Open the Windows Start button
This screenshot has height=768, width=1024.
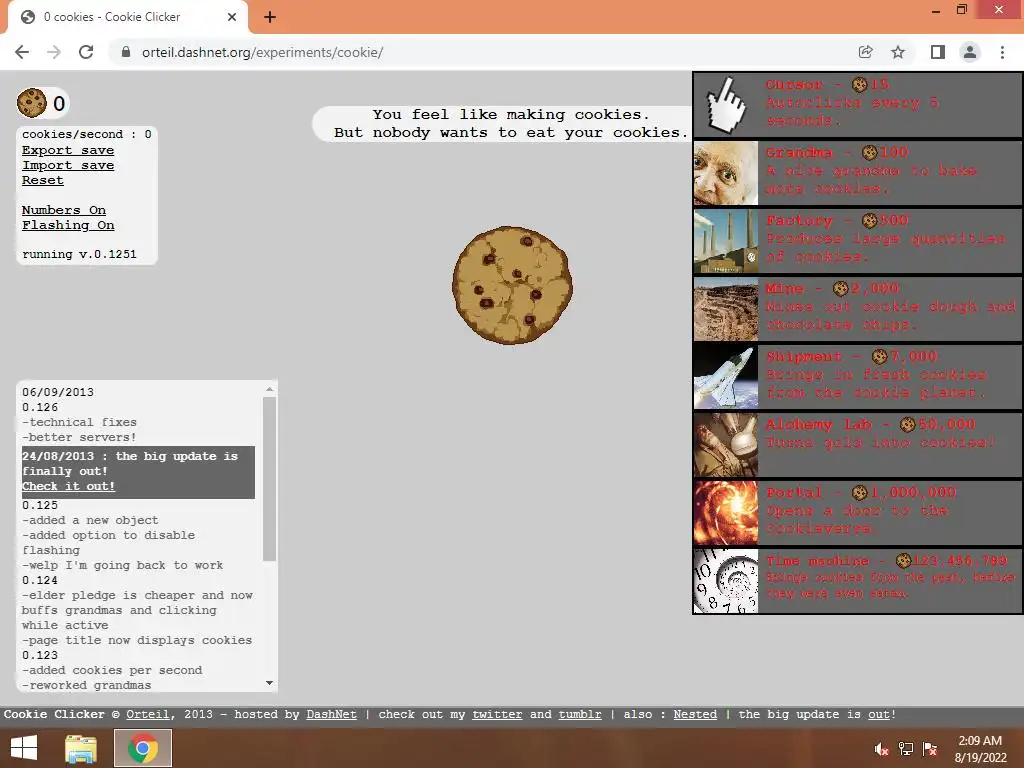pos(24,748)
